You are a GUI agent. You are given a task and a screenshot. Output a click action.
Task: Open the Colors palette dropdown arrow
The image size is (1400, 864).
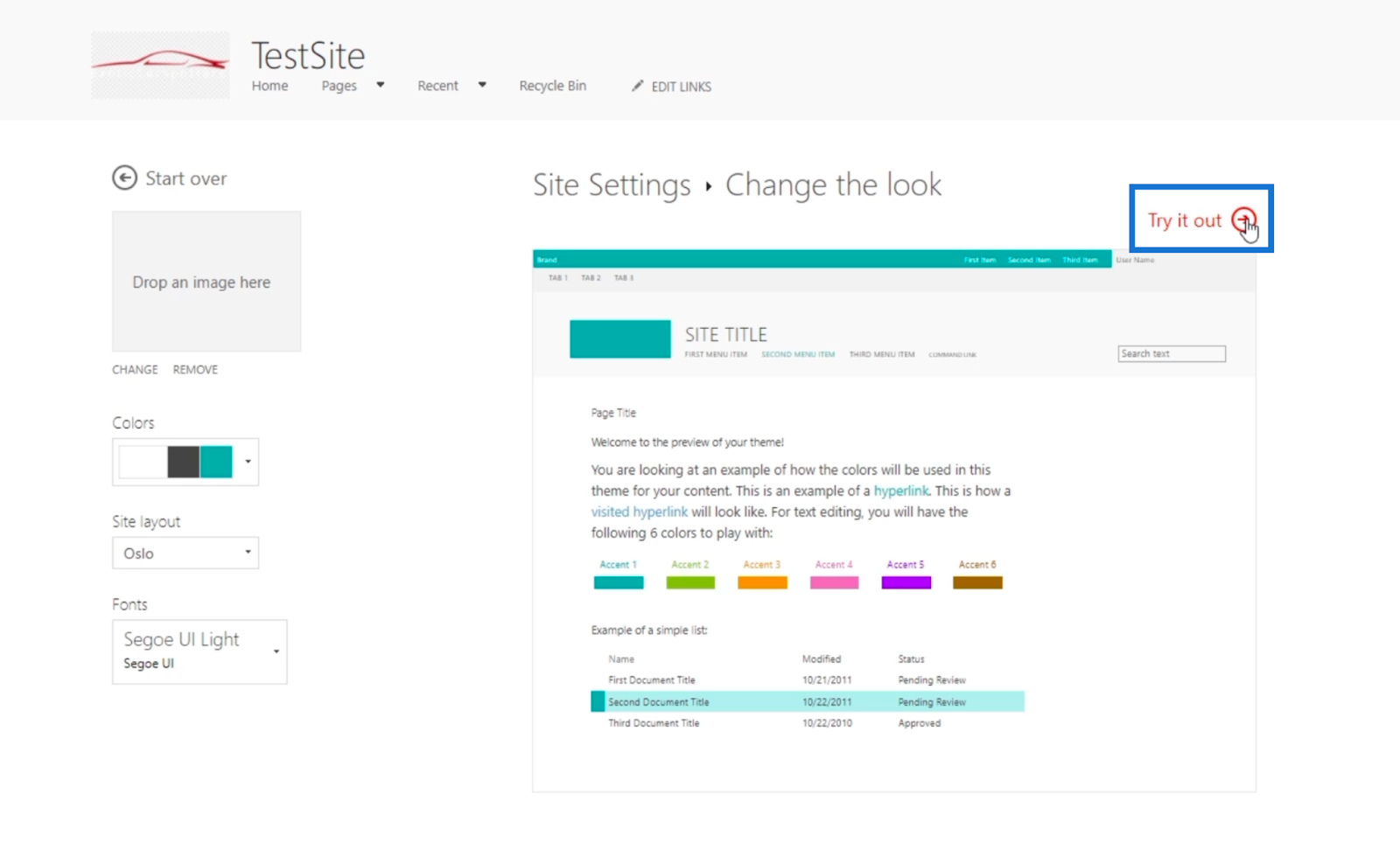[x=248, y=462]
